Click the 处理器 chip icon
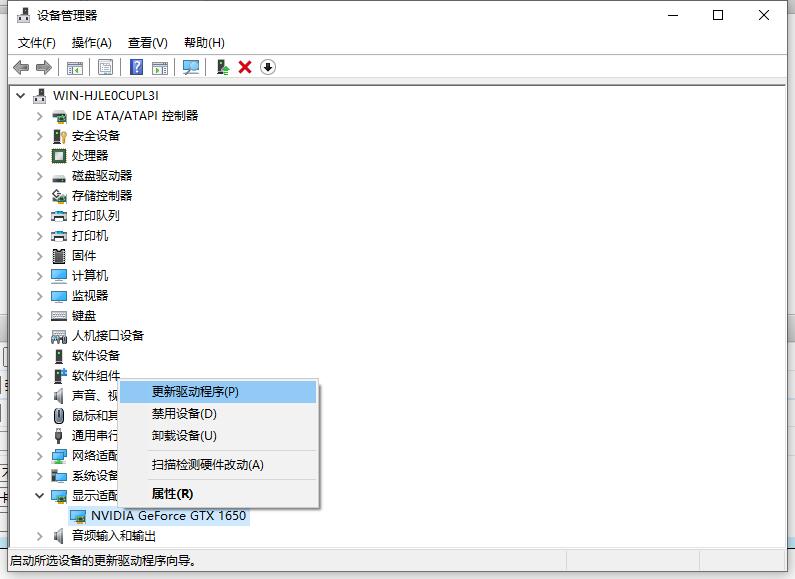 point(59,156)
